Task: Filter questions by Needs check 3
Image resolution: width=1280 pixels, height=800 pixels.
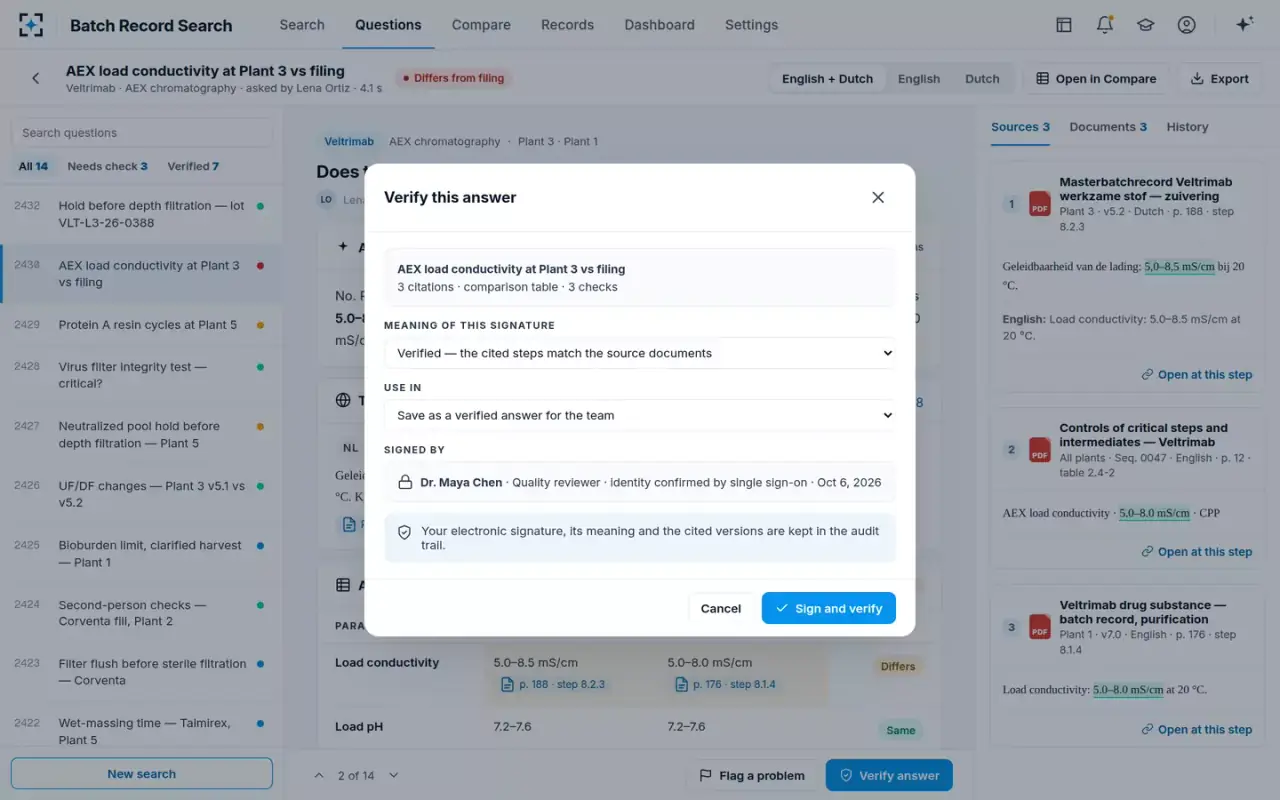Action: click(107, 166)
